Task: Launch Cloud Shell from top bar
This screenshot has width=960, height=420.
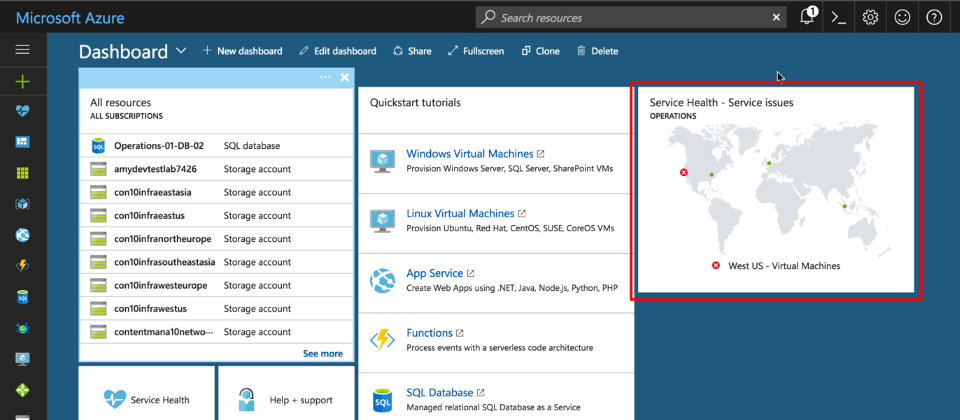Action: (x=838, y=18)
